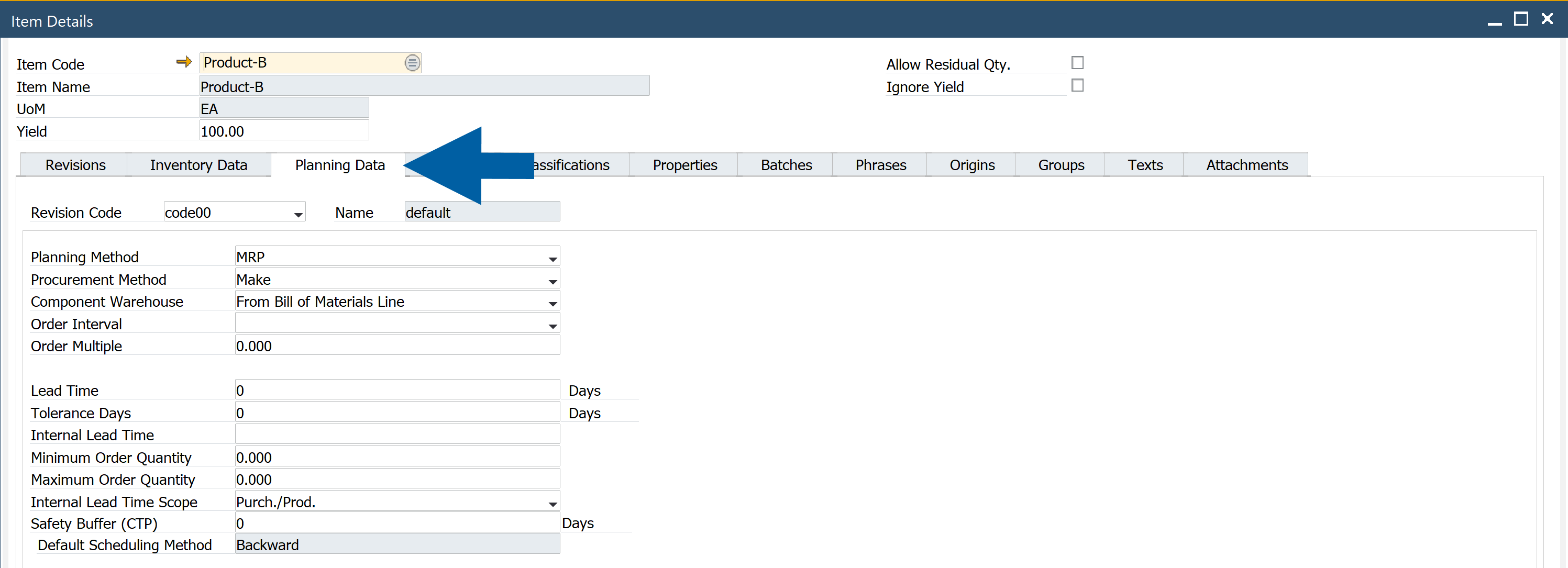Switch to the Groups tab
Image resolution: width=1568 pixels, height=568 pixels.
(x=1061, y=165)
